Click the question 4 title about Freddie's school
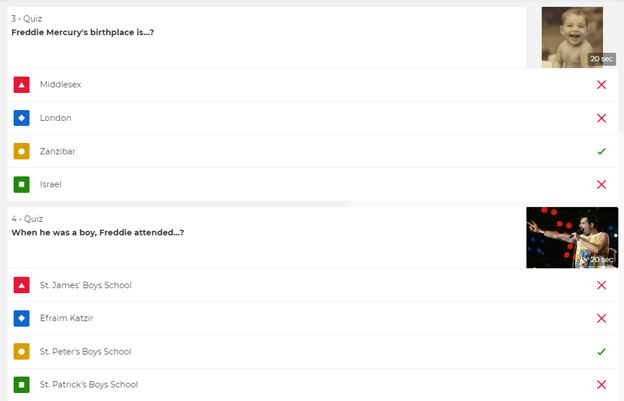The width and height of the screenshot is (624, 401). point(97,233)
